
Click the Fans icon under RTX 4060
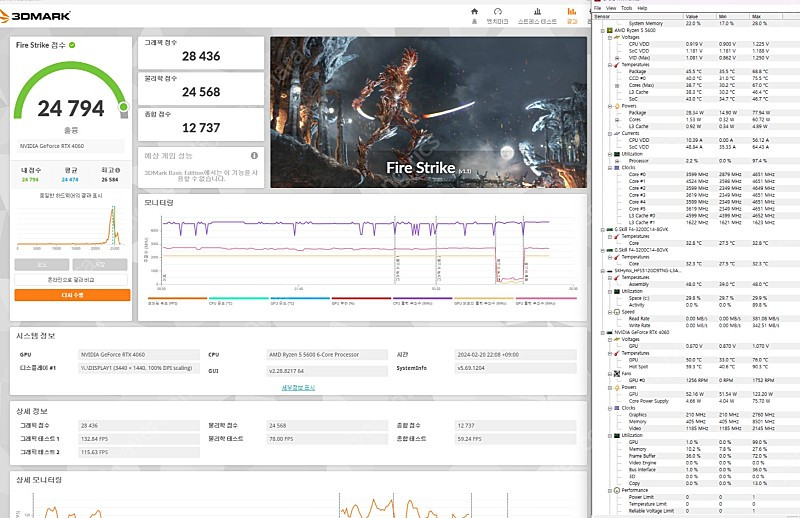coord(616,374)
